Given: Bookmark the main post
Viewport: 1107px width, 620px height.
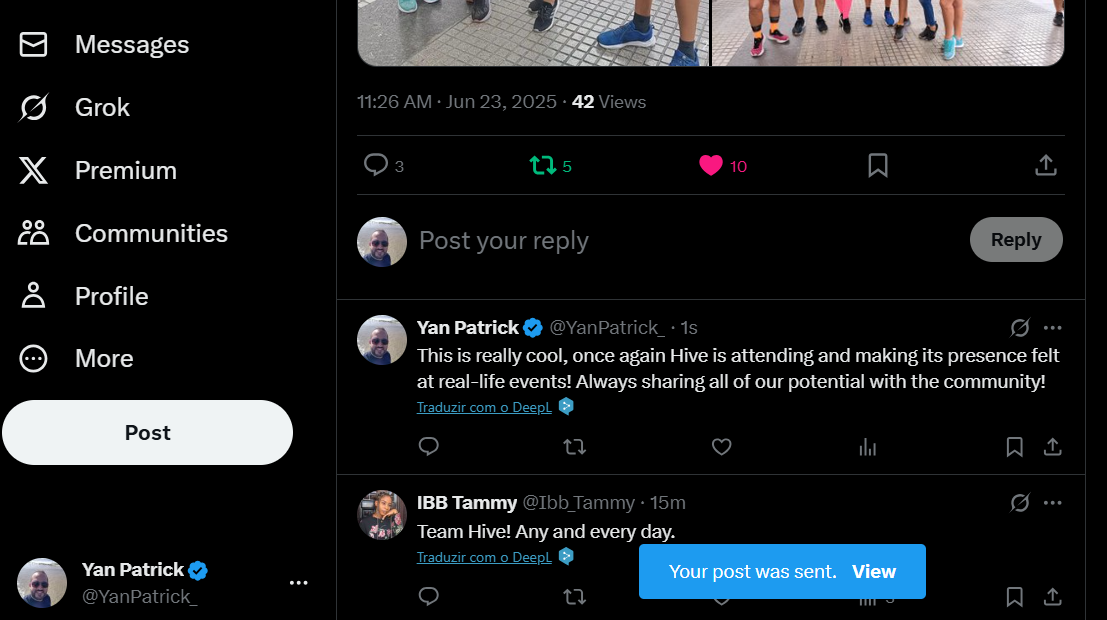Looking at the screenshot, I should click(878, 165).
